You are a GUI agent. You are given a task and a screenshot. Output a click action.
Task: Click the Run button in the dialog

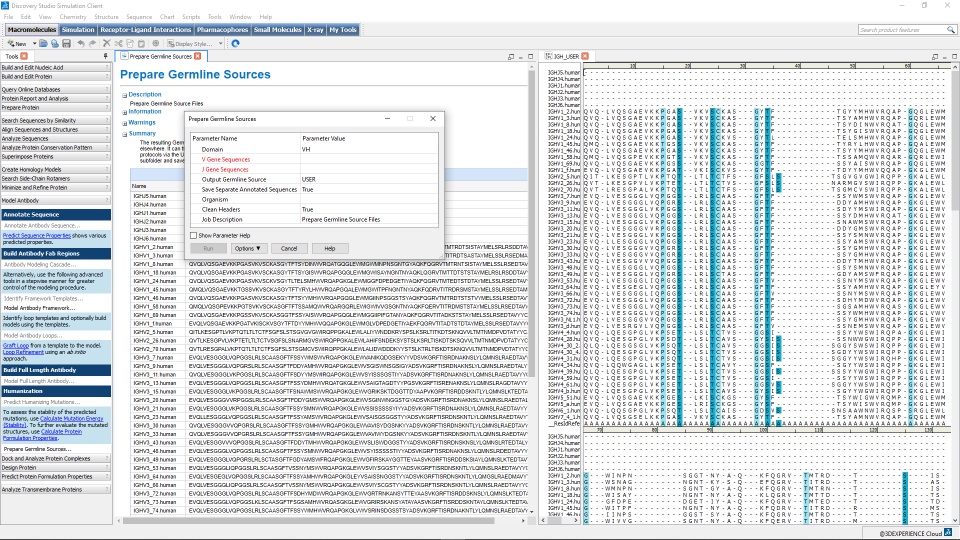coord(208,249)
